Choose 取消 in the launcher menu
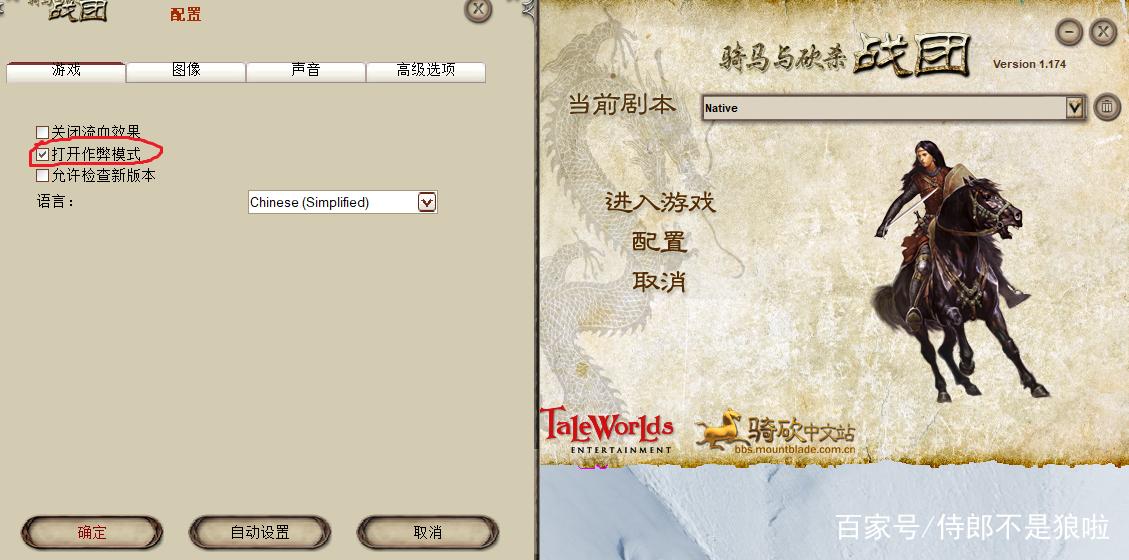 660,281
